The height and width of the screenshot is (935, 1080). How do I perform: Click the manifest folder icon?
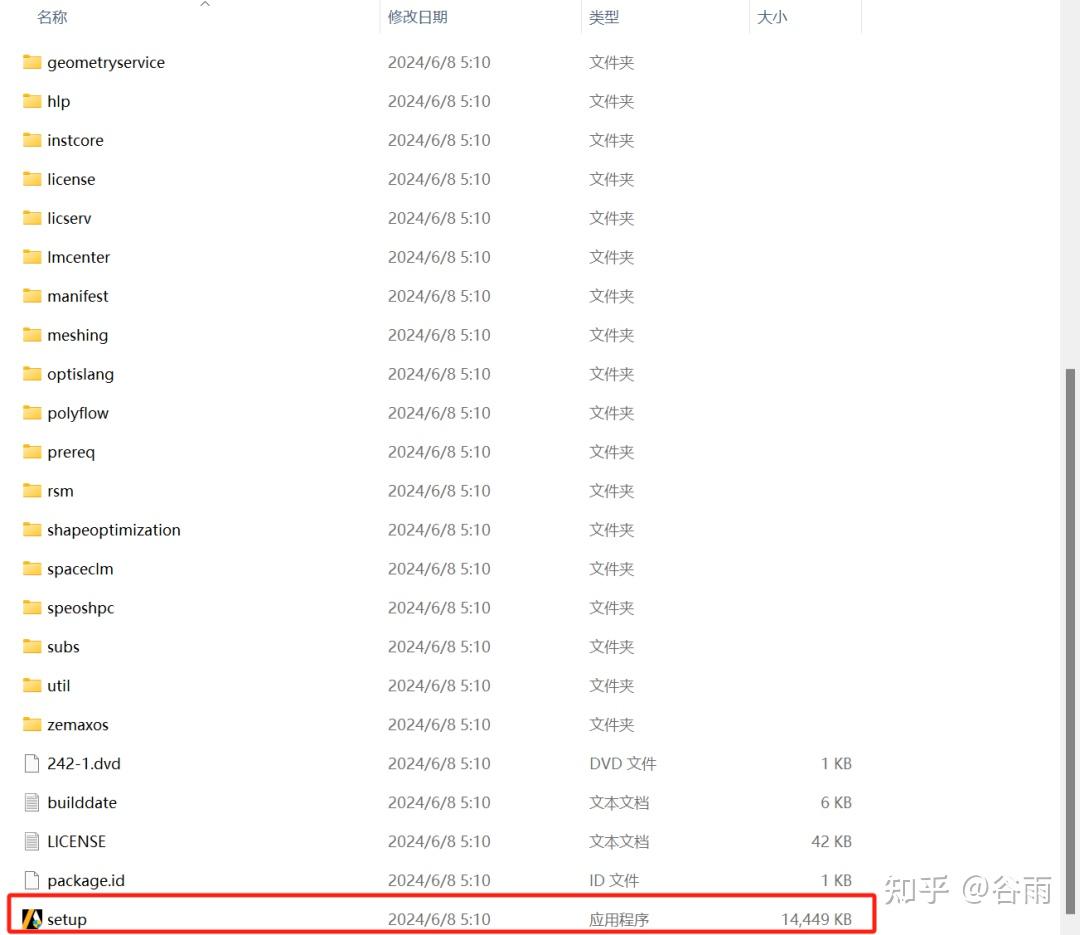32,296
